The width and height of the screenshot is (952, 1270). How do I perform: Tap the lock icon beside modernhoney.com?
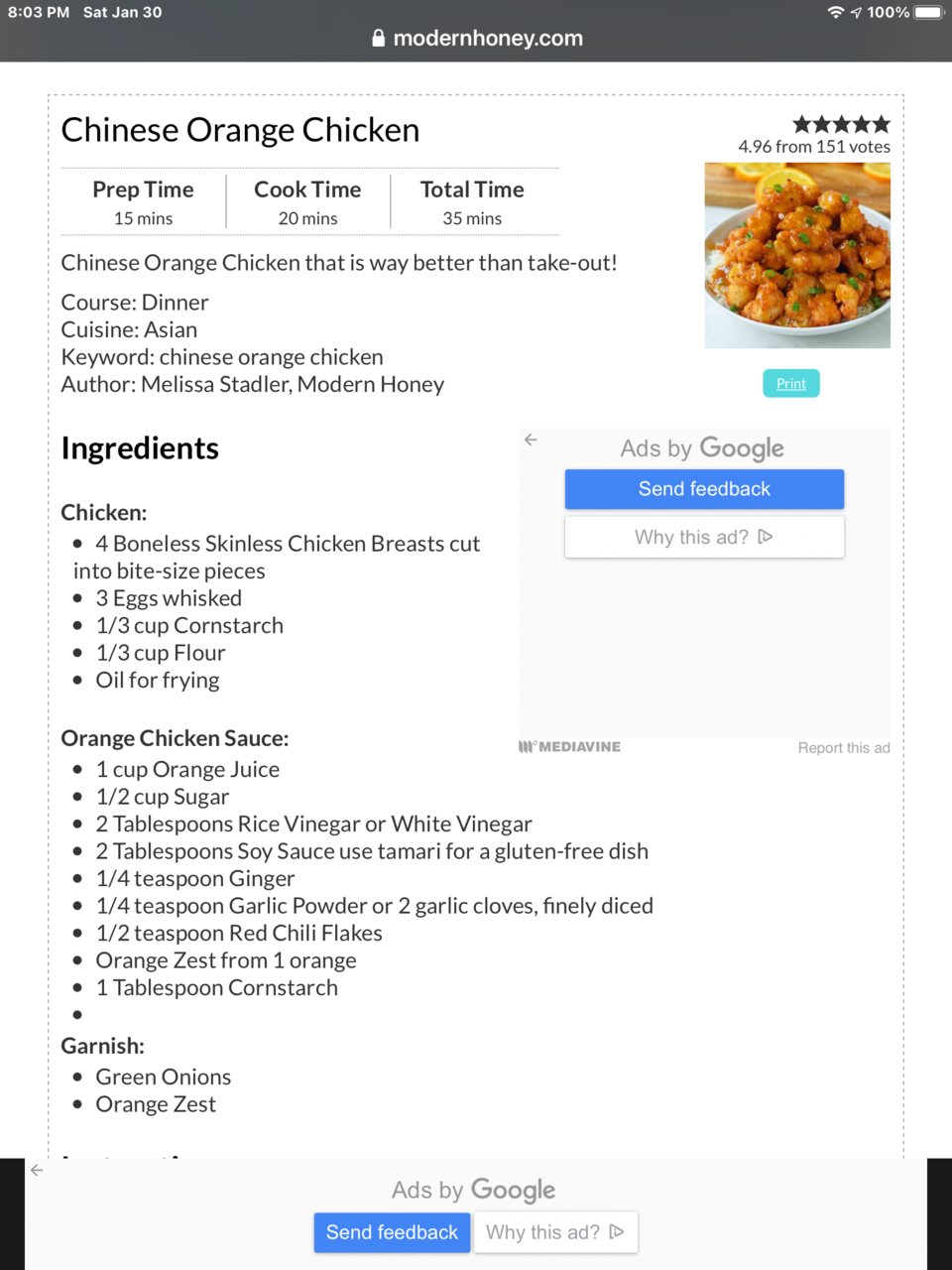pyautogui.click(x=378, y=39)
